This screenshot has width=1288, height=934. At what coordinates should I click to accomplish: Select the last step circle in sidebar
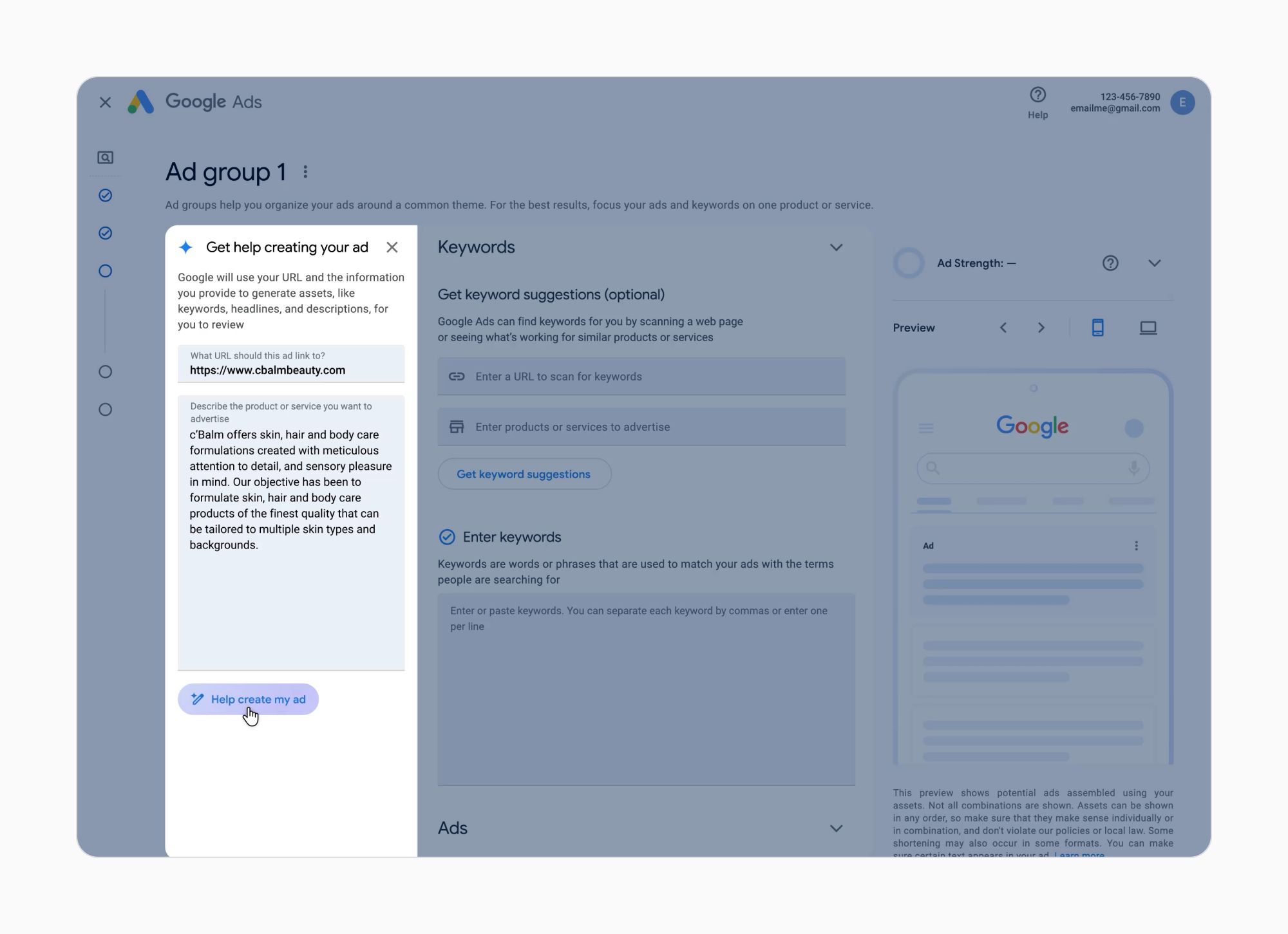[106, 409]
